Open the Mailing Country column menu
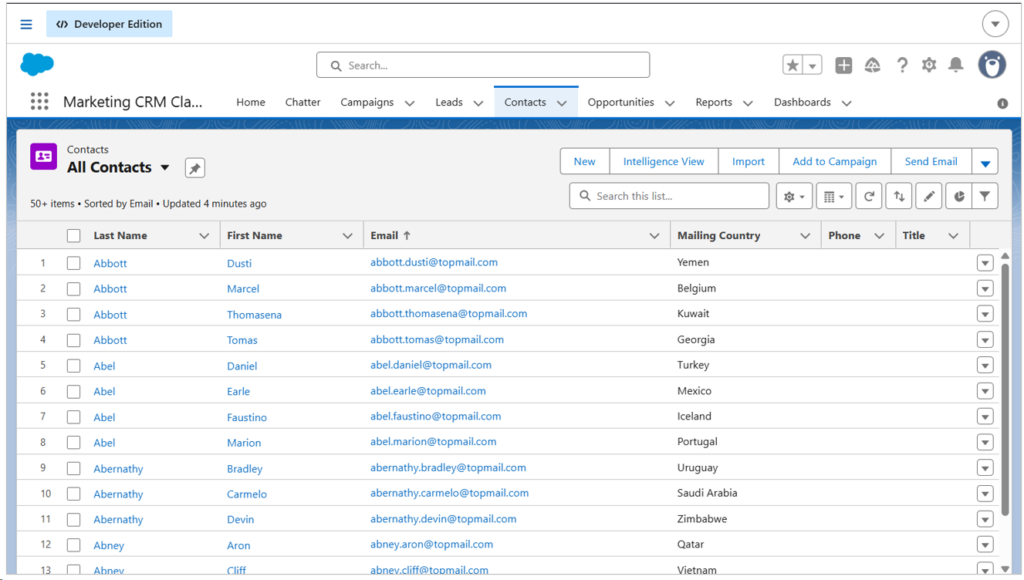Viewport: 1024px width, 580px height. click(805, 236)
